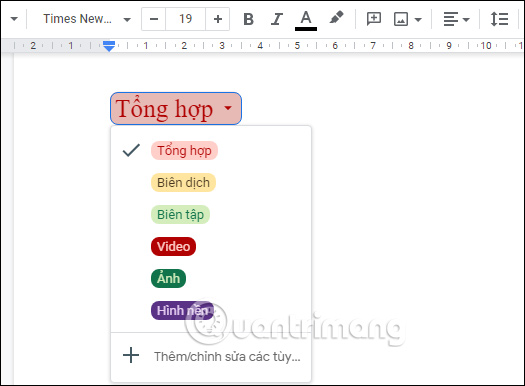Open the Times New Roman font dropdown
525x386 pixels.
click(87, 19)
